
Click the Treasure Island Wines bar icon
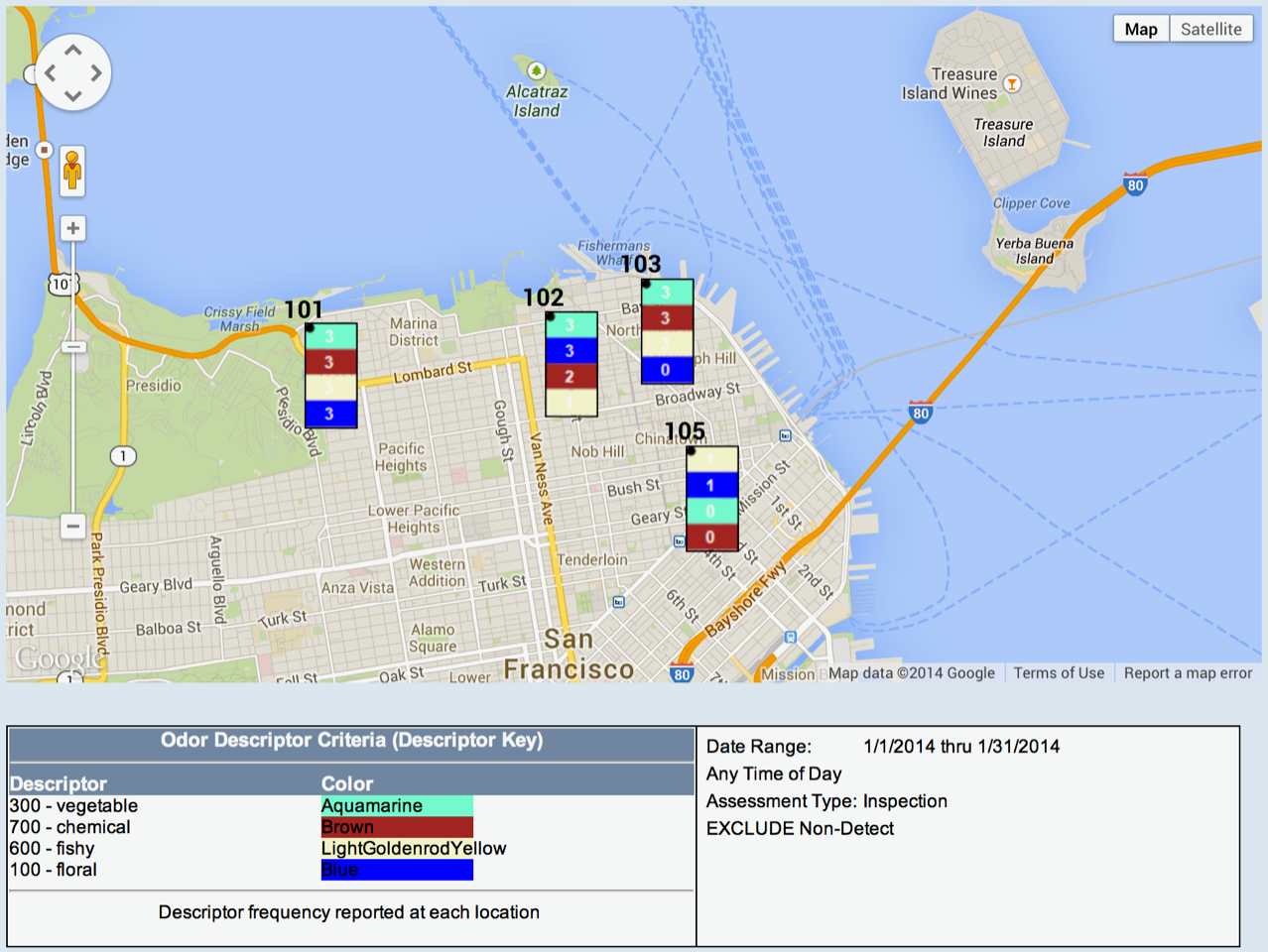1012,84
